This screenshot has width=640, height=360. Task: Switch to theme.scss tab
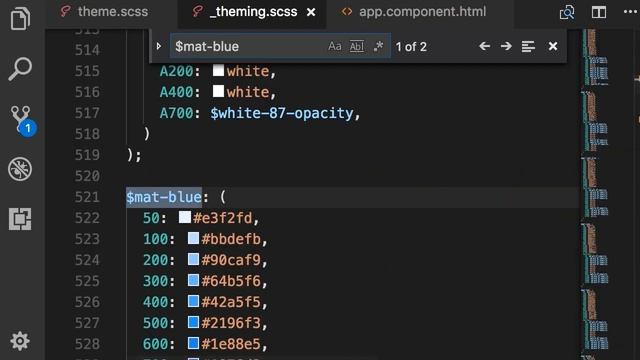104,11
